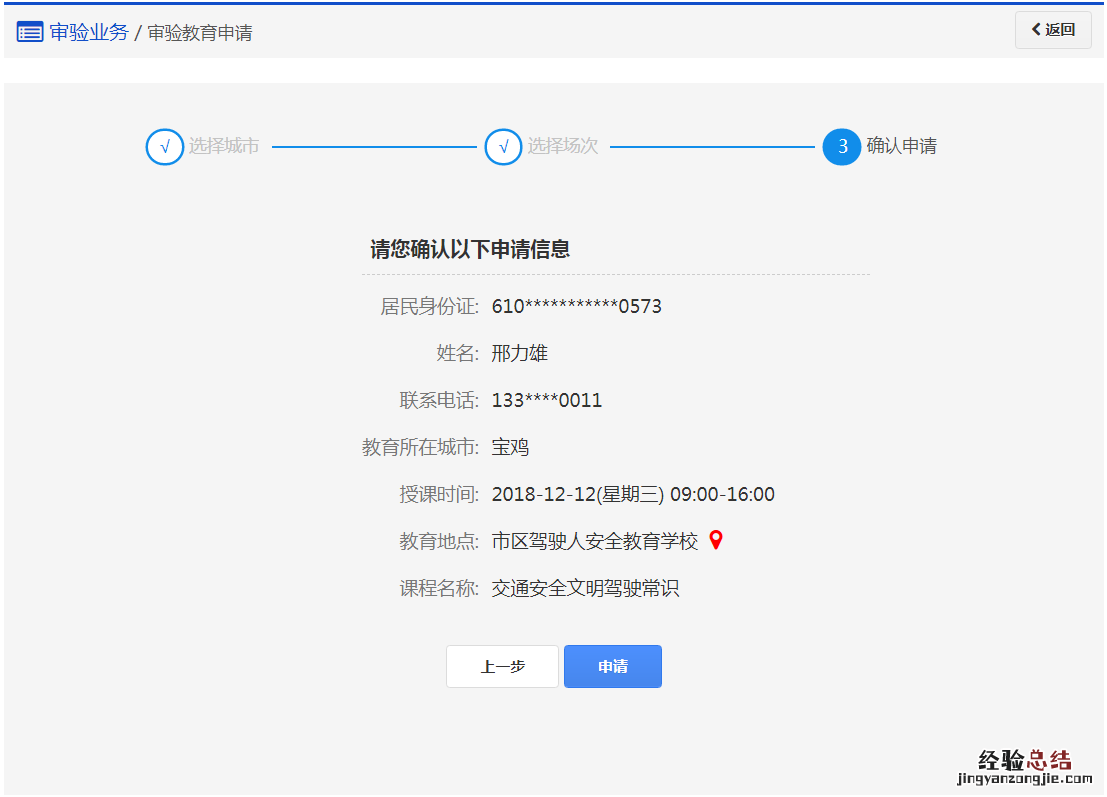Select the 选择场次 step label
The image size is (1107, 797).
coord(563,146)
